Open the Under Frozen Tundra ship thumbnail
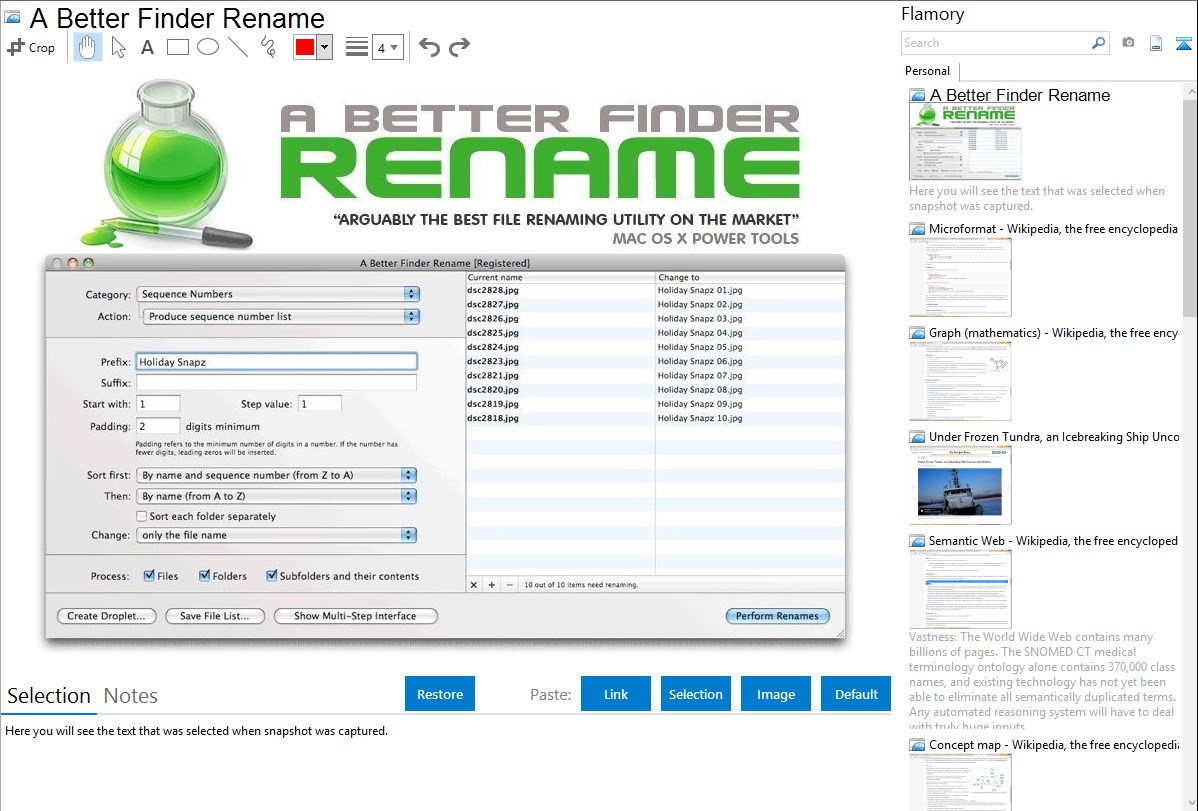This screenshot has height=811, width=1198. coord(960,485)
